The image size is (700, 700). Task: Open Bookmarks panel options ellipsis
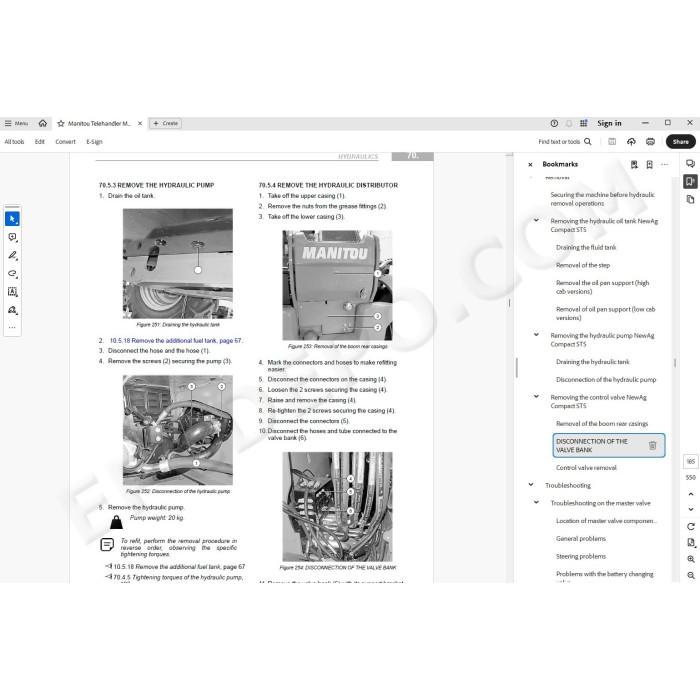pyautogui.click(x=664, y=164)
